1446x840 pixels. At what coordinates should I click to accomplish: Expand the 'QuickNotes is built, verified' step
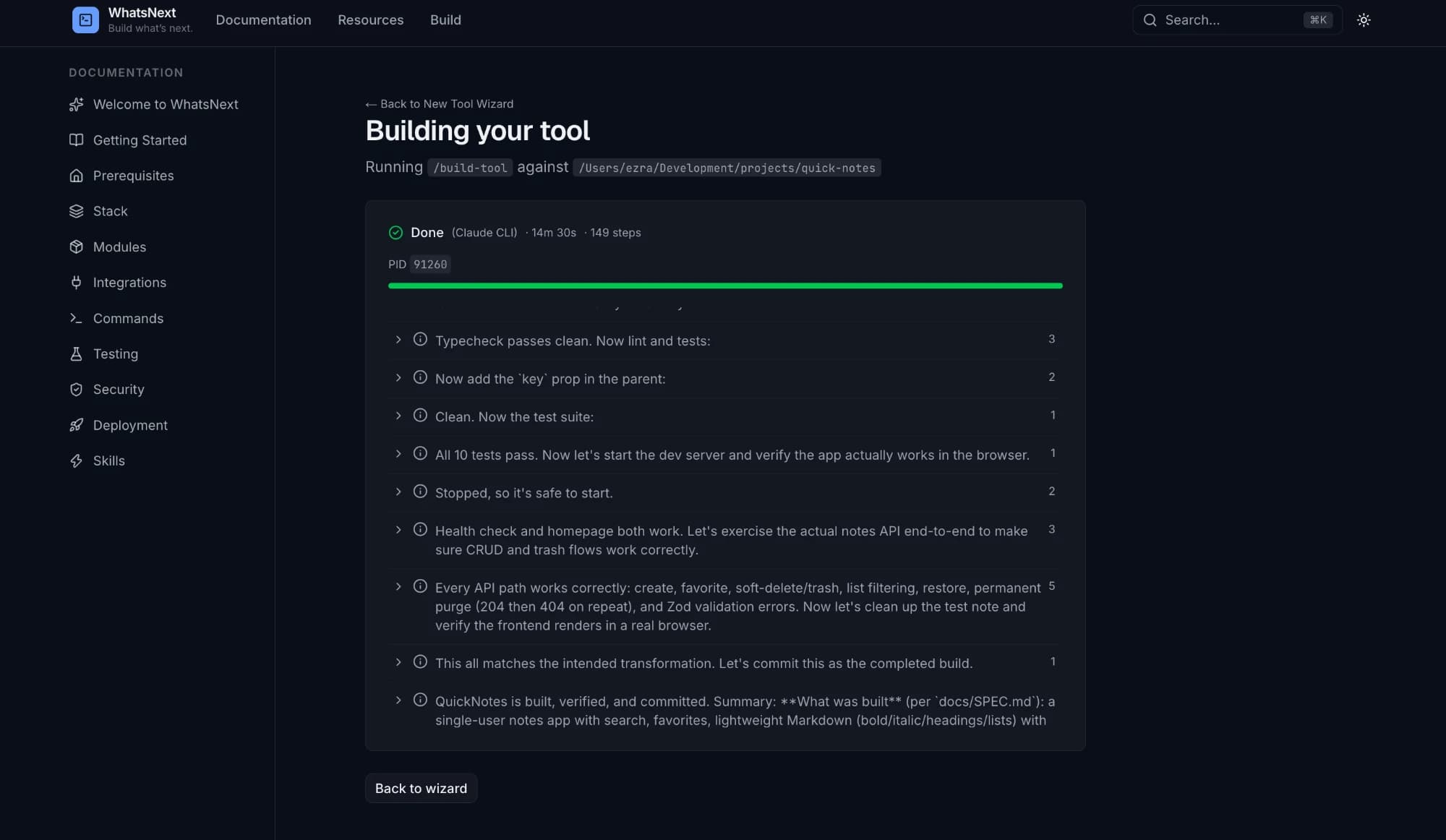pyautogui.click(x=398, y=700)
